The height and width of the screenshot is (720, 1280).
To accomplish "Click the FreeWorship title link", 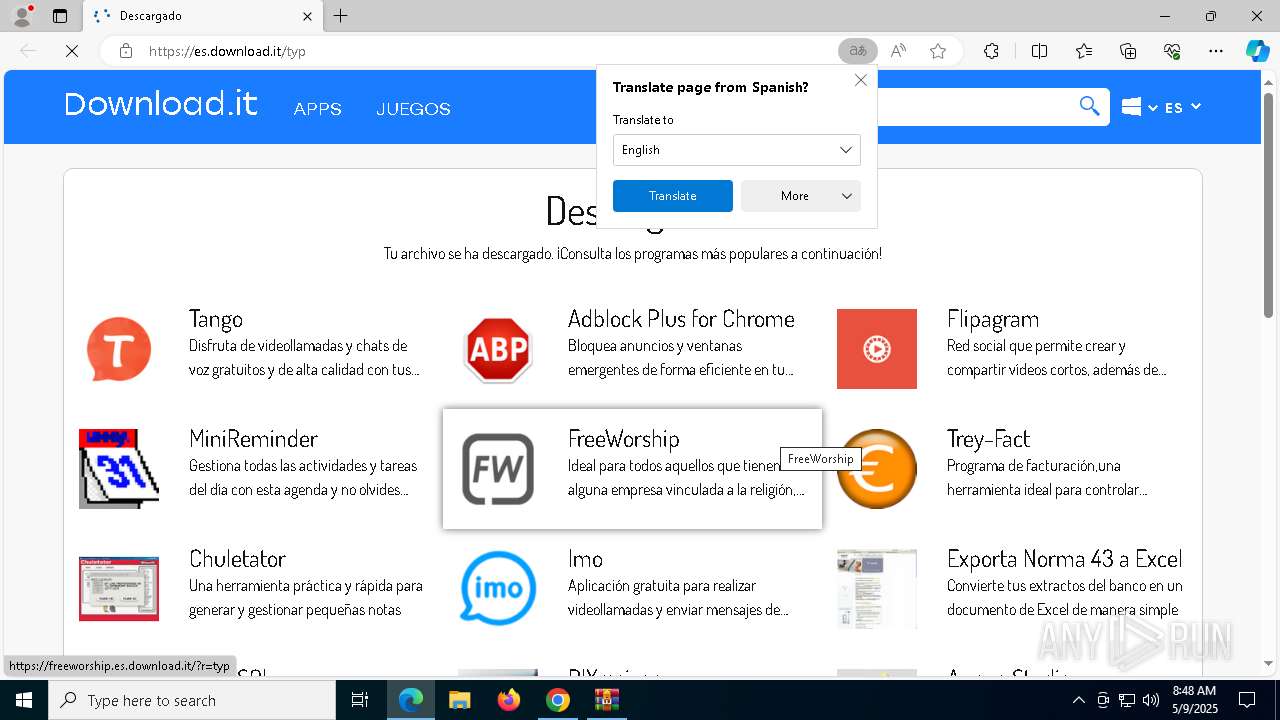I will [623, 439].
